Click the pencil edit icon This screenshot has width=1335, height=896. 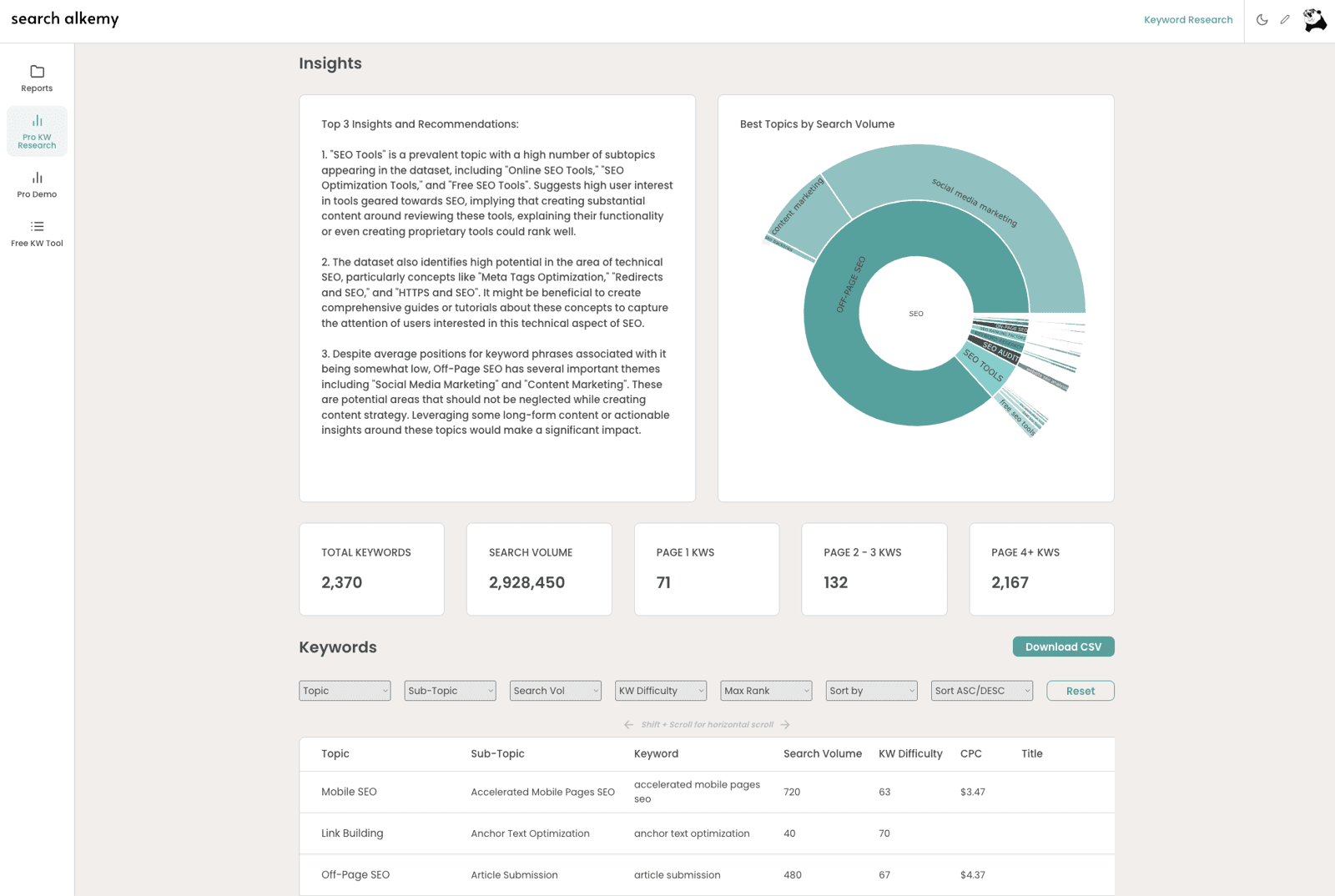(1285, 20)
